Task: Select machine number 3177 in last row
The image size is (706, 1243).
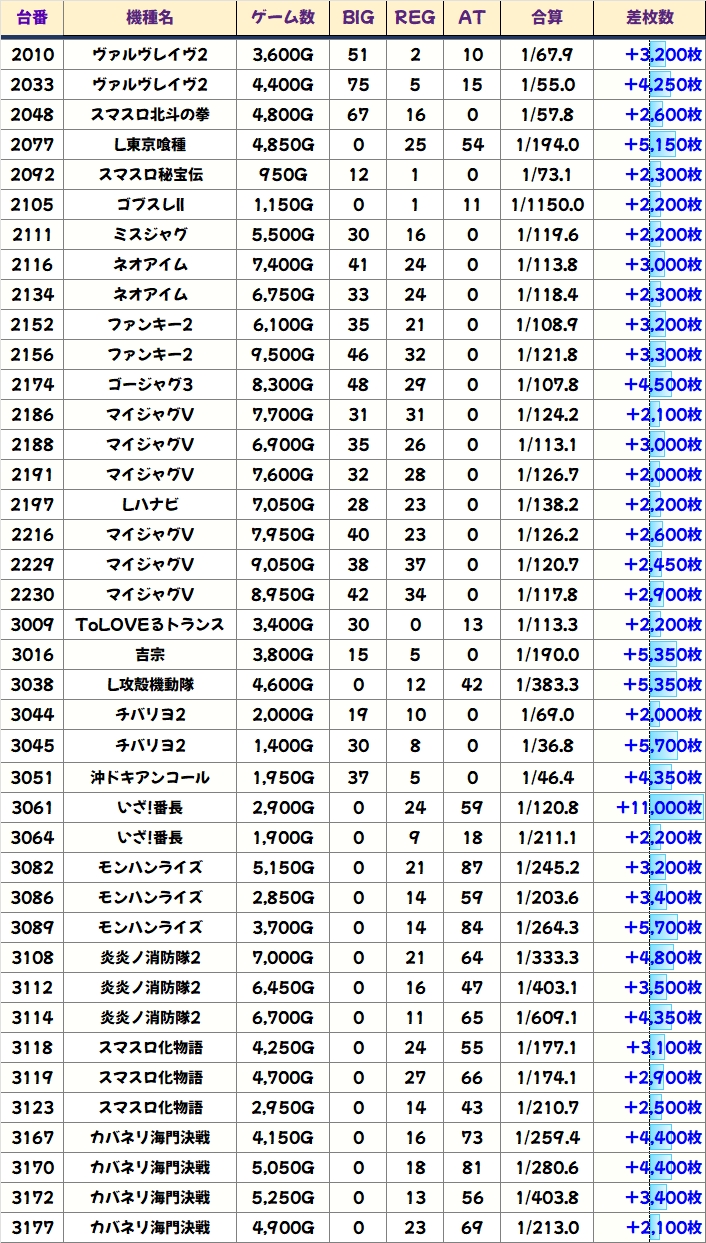Action: point(33,1227)
